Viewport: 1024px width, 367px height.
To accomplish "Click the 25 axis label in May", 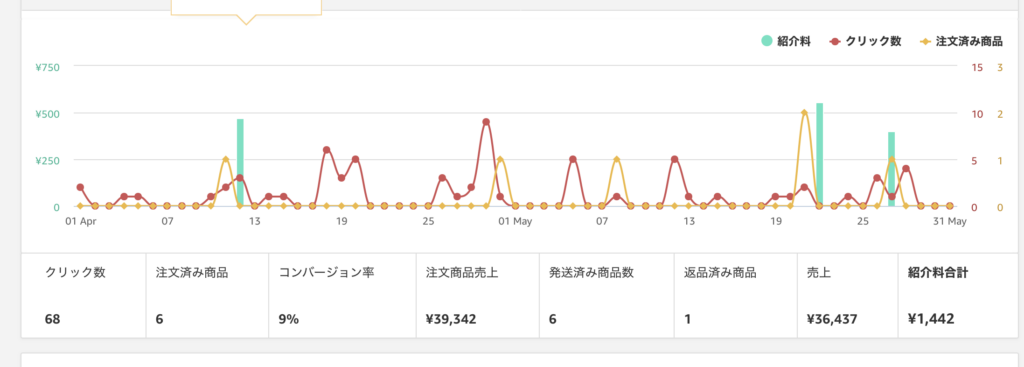I will click(863, 222).
